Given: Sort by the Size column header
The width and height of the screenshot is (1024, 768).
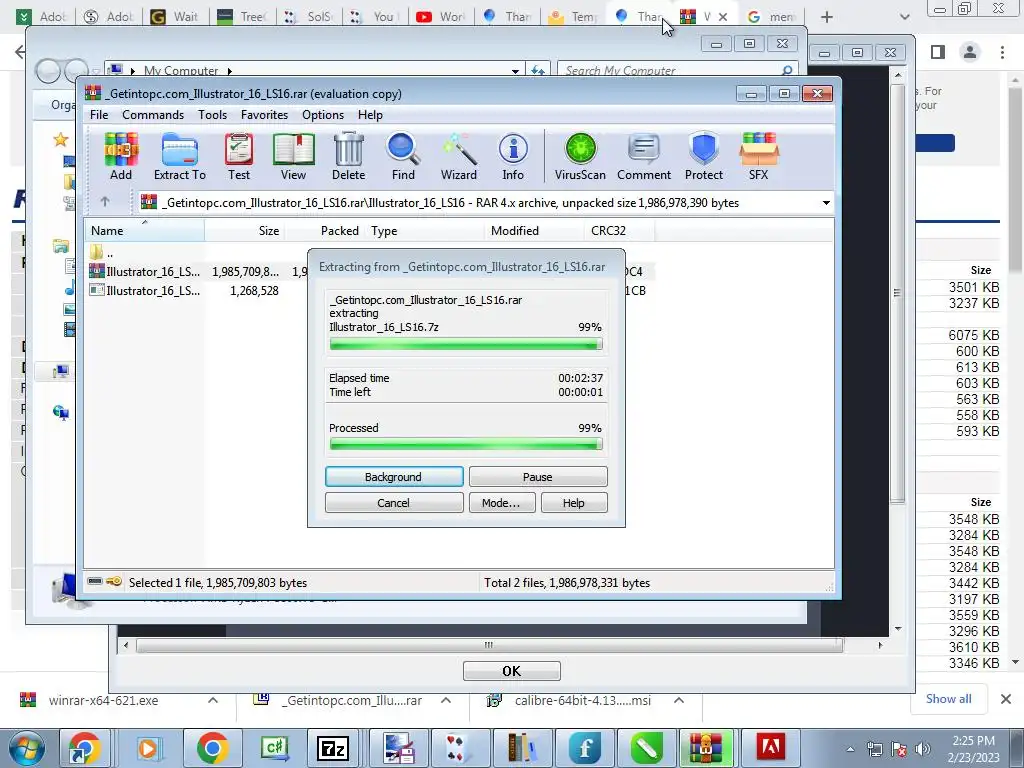Looking at the screenshot, I should 244,231.
